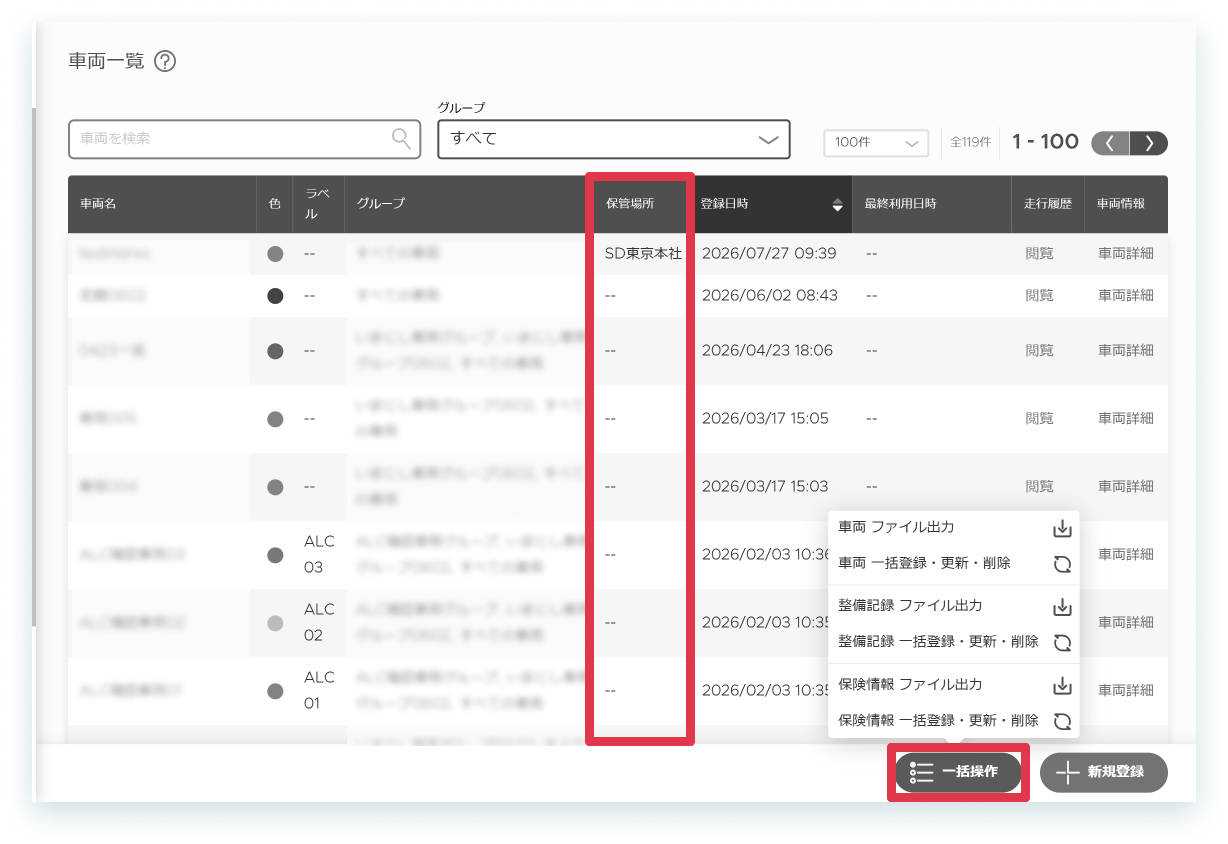
Task: Open the help icon beside 車両一覧
Action: pos(166,61)
